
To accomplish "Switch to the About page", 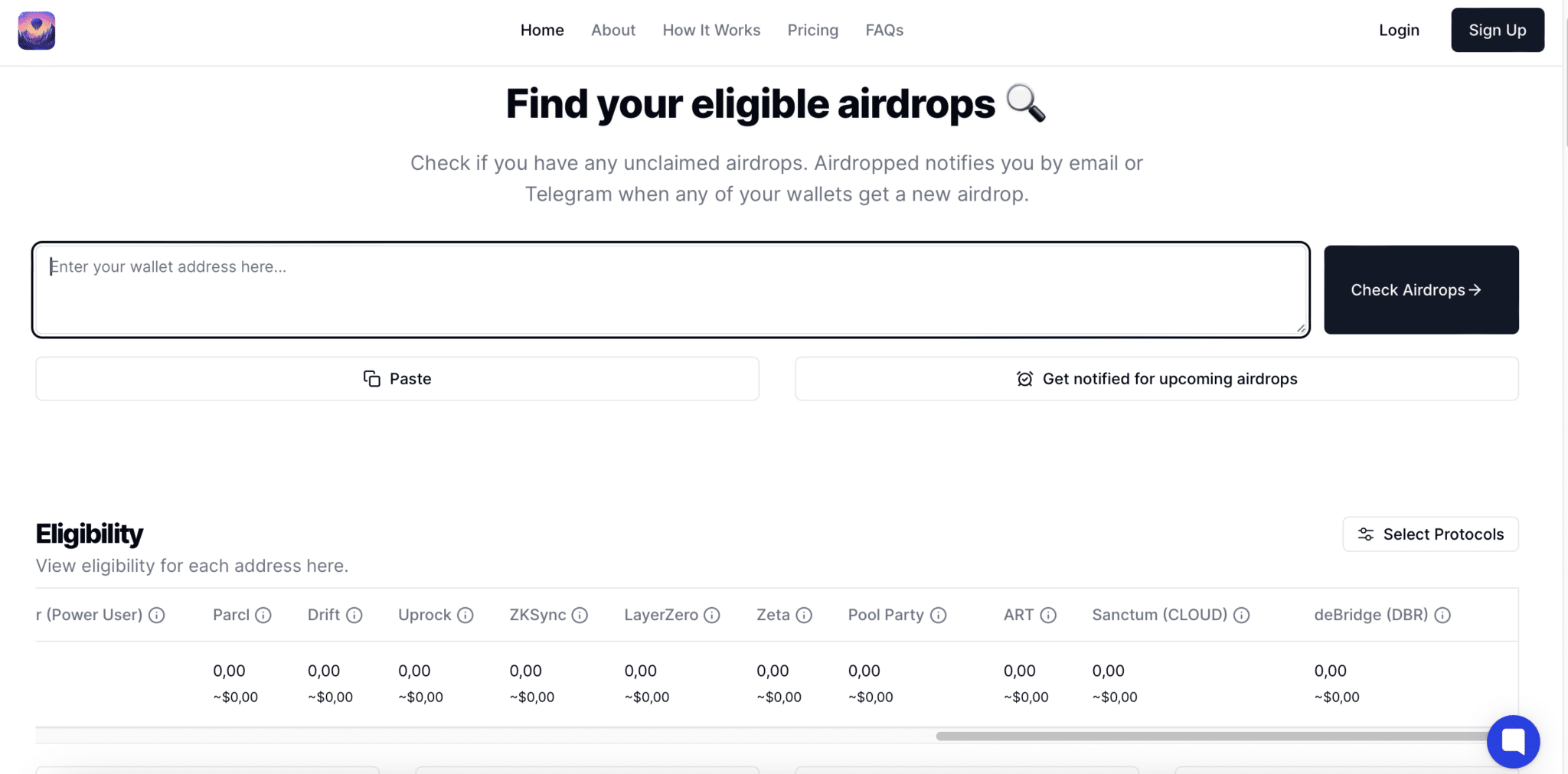I will point(613,30).
